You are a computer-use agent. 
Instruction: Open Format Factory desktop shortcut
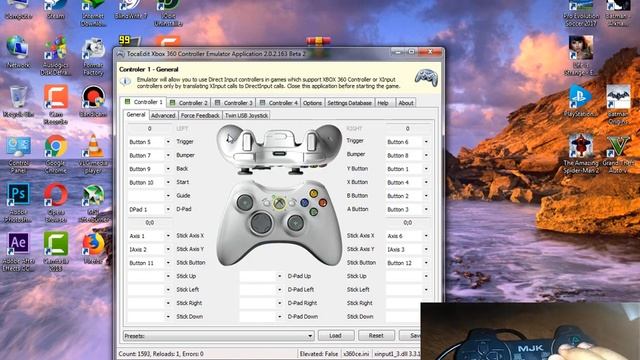point(93,56)
